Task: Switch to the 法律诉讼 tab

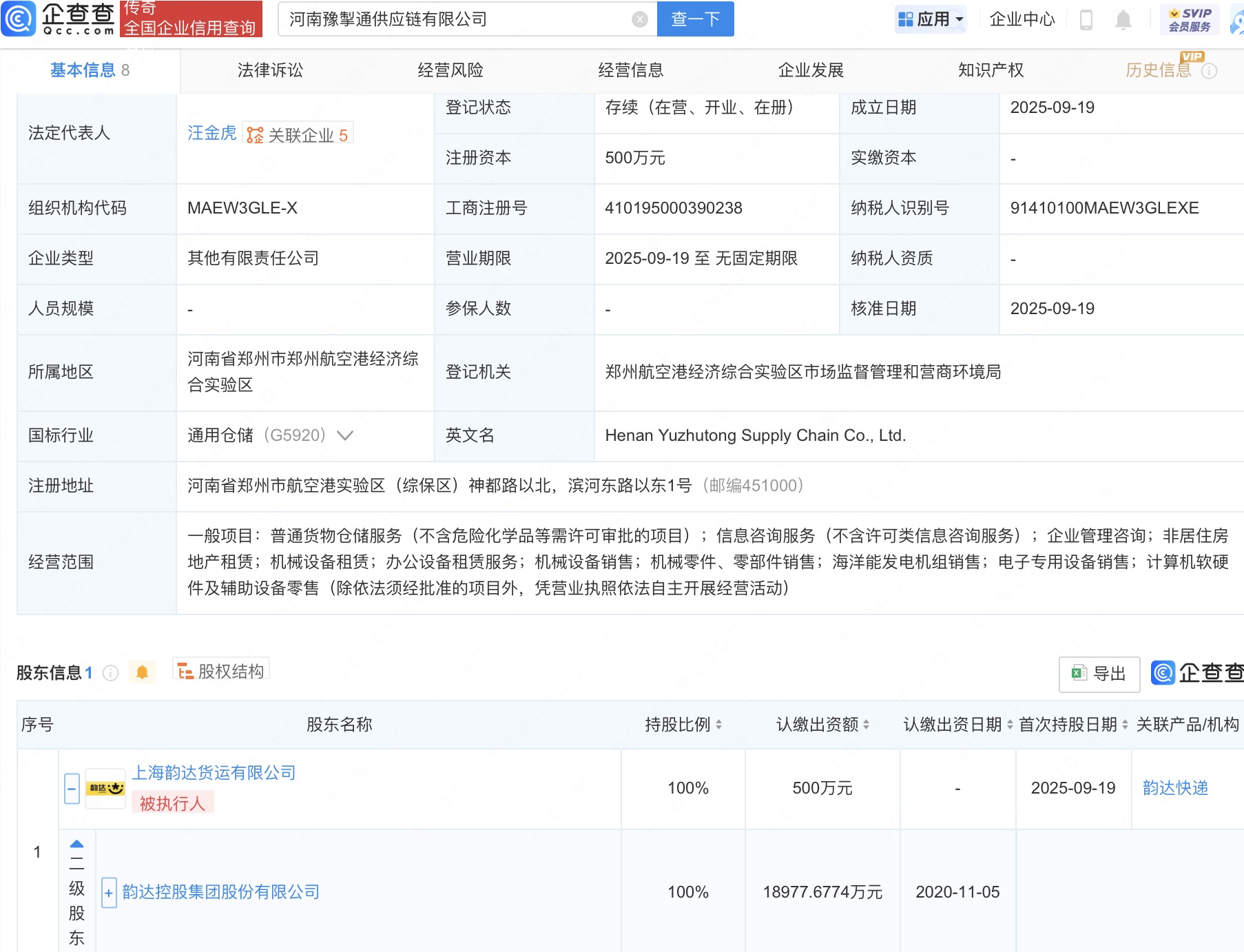Action: coord(270,70)
